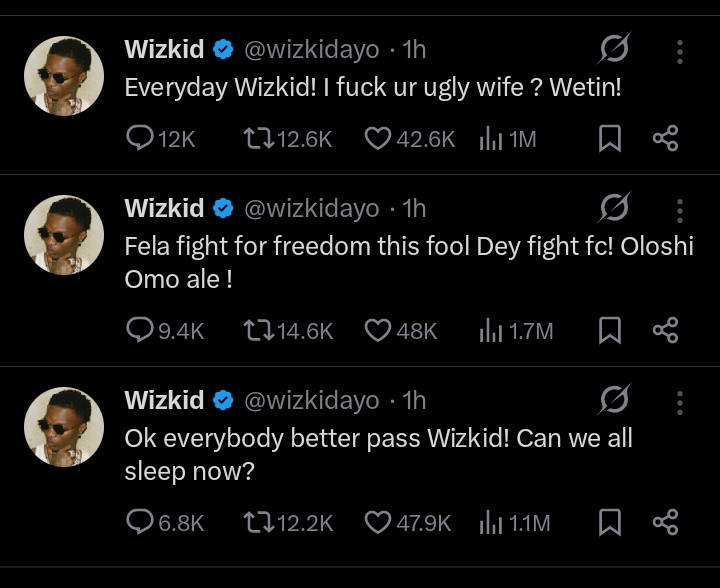The height and width of the screenshot is (588, 720).
Task: Share the 'Everyday Wizkid' tweet
Action: click(665, 139)
